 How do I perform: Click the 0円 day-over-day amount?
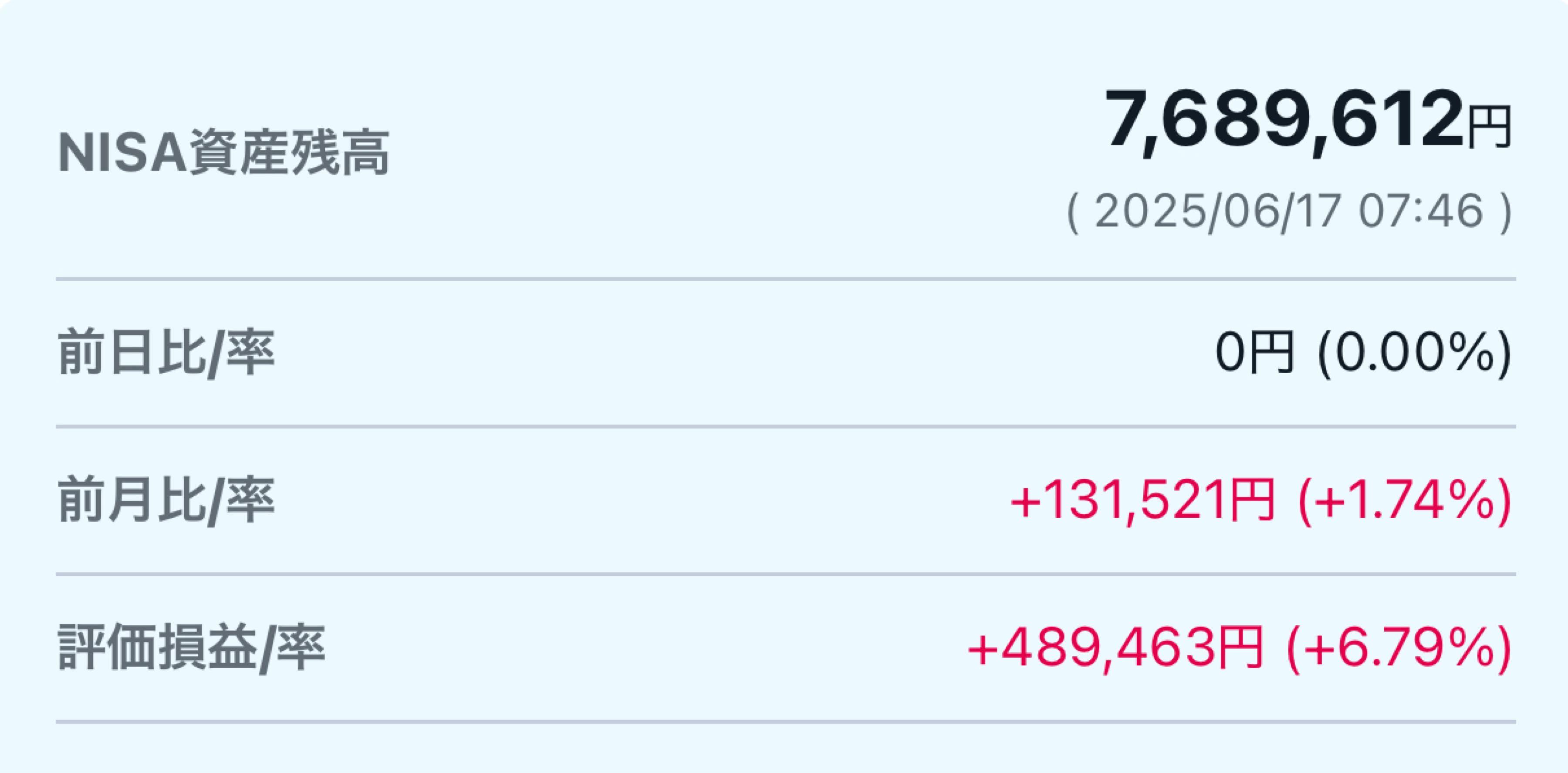tap(1254, 352)
